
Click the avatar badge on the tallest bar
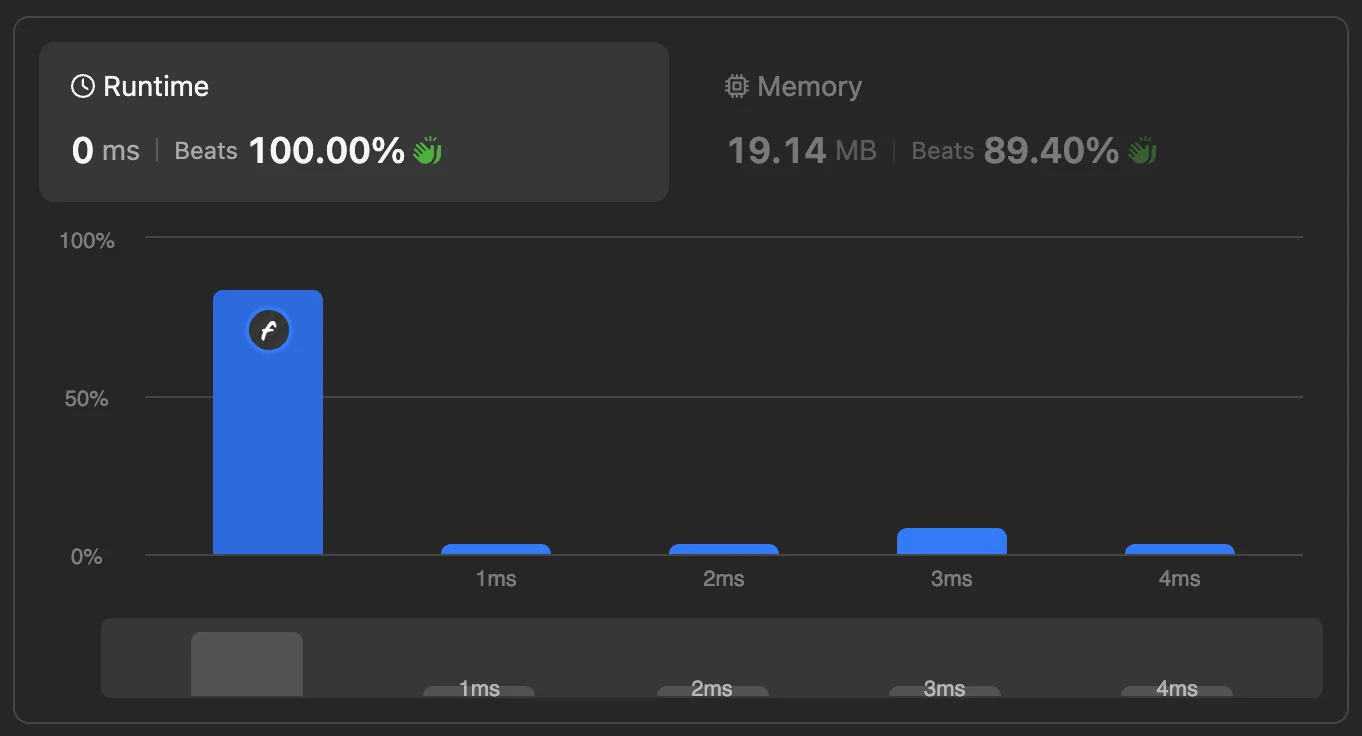268,331
